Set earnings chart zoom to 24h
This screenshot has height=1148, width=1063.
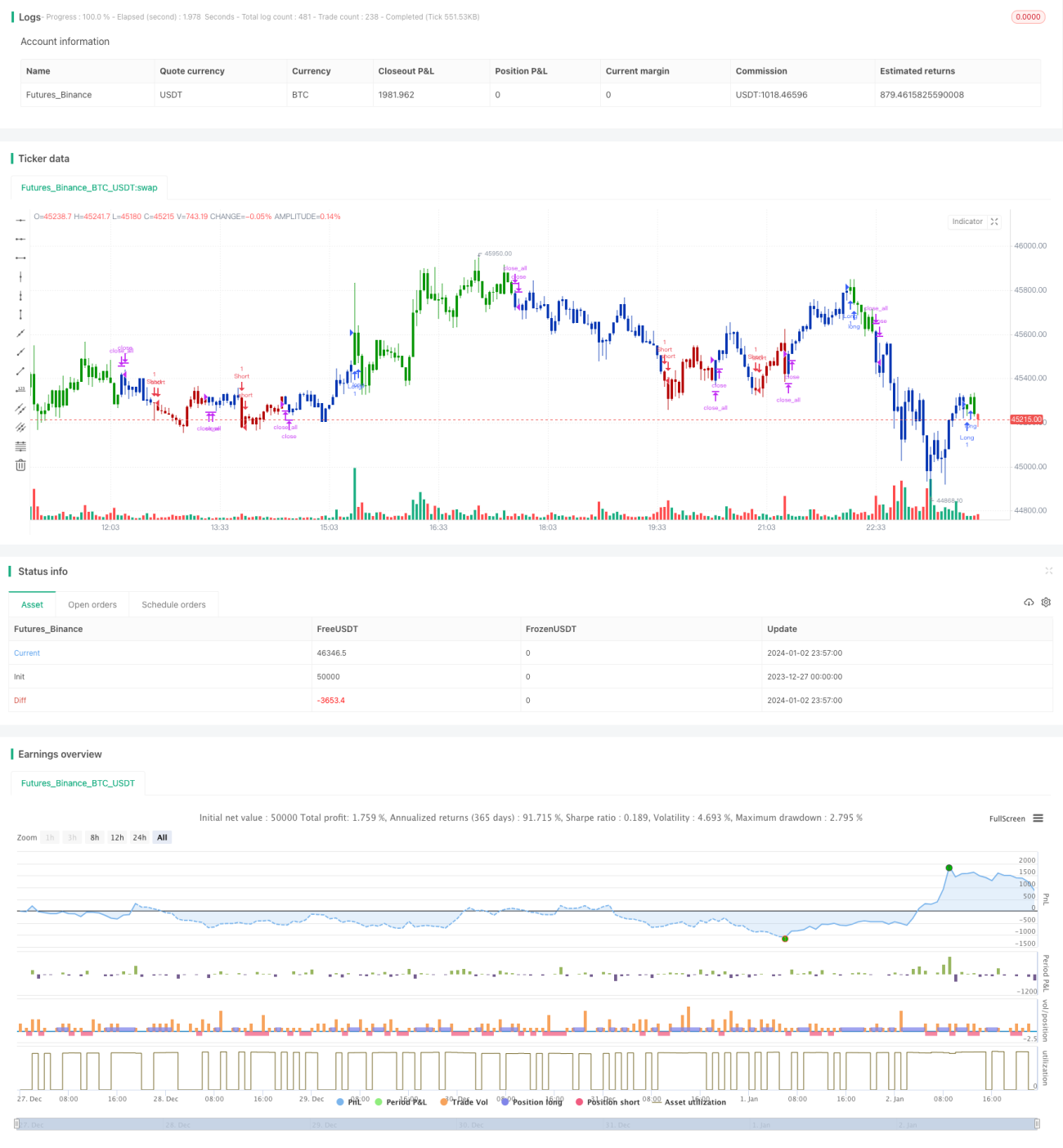click(x=140, y=837)
